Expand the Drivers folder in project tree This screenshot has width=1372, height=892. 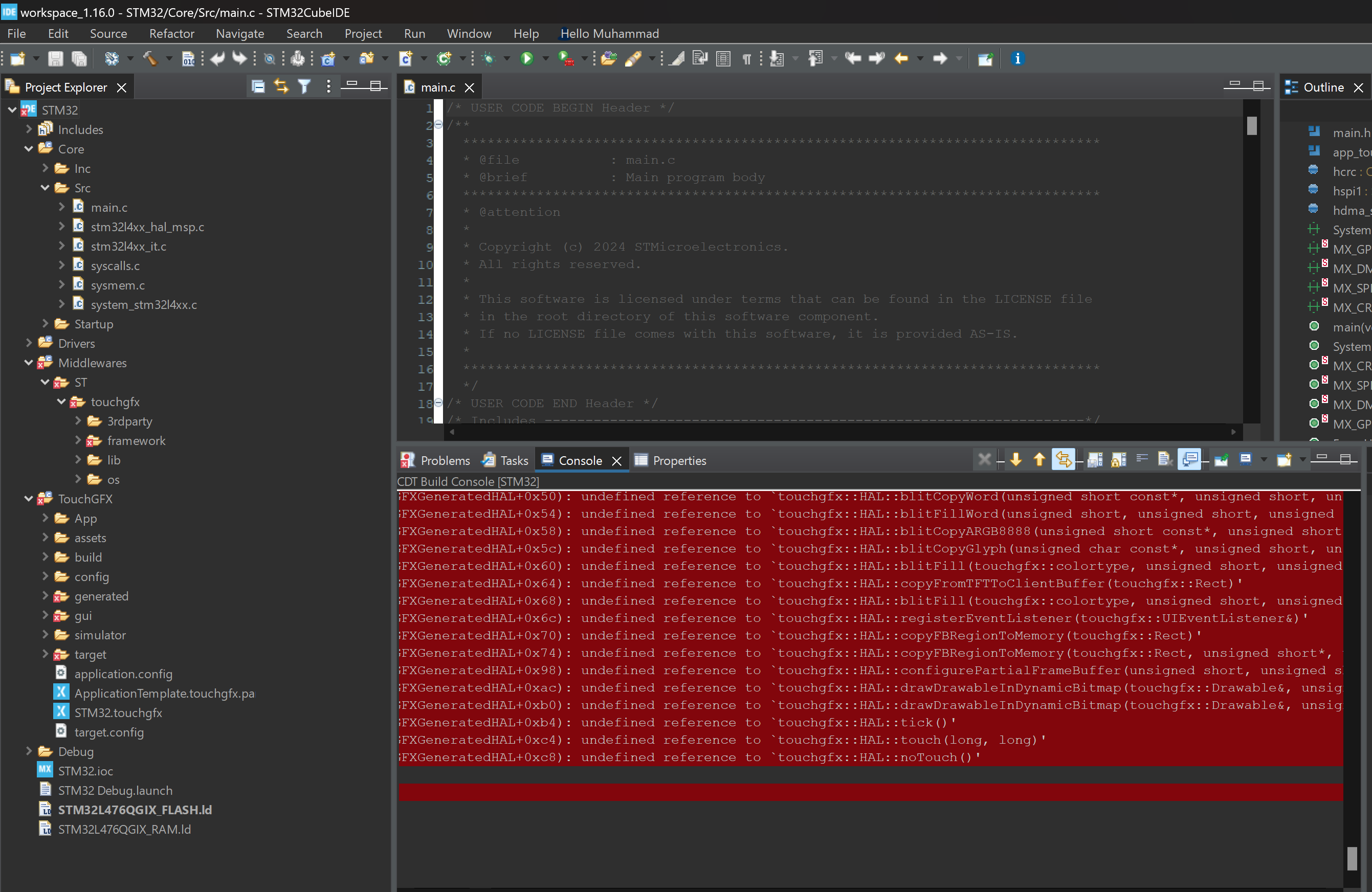tap(29, 343)
